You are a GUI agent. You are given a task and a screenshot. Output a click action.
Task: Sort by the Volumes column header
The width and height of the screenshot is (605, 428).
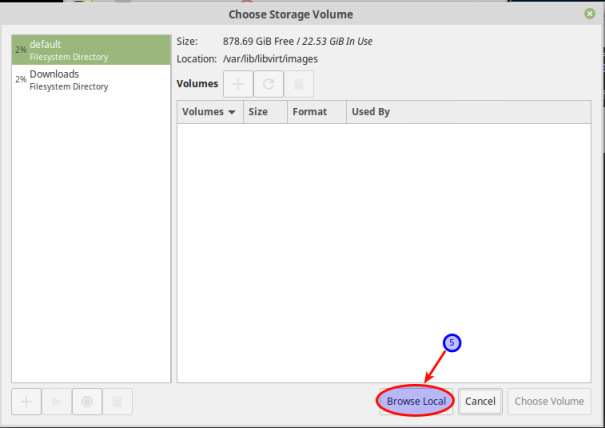click(208, 112)
